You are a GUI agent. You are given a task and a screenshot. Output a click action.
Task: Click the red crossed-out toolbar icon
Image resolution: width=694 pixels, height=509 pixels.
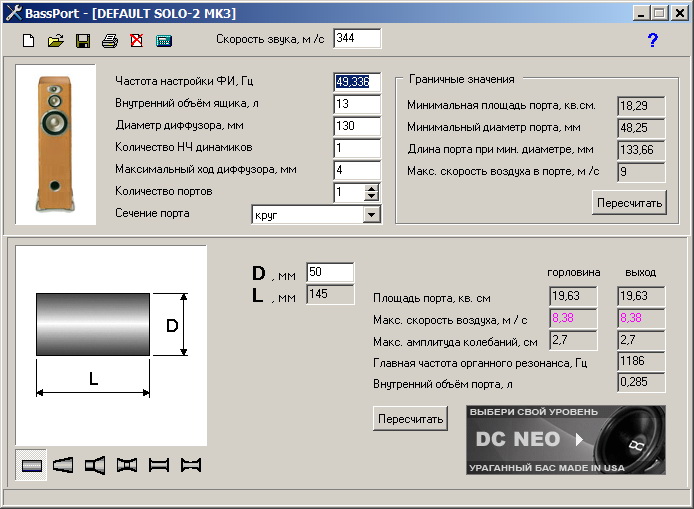pos(137,41)
